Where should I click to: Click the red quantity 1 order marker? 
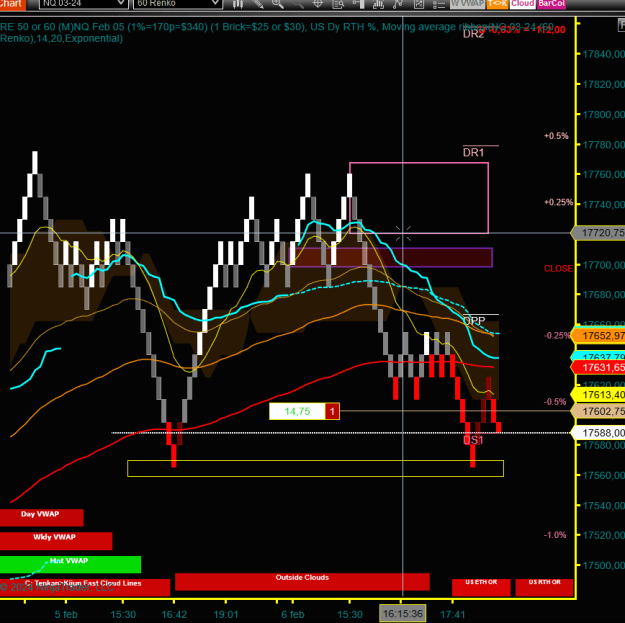click(332, 411)
